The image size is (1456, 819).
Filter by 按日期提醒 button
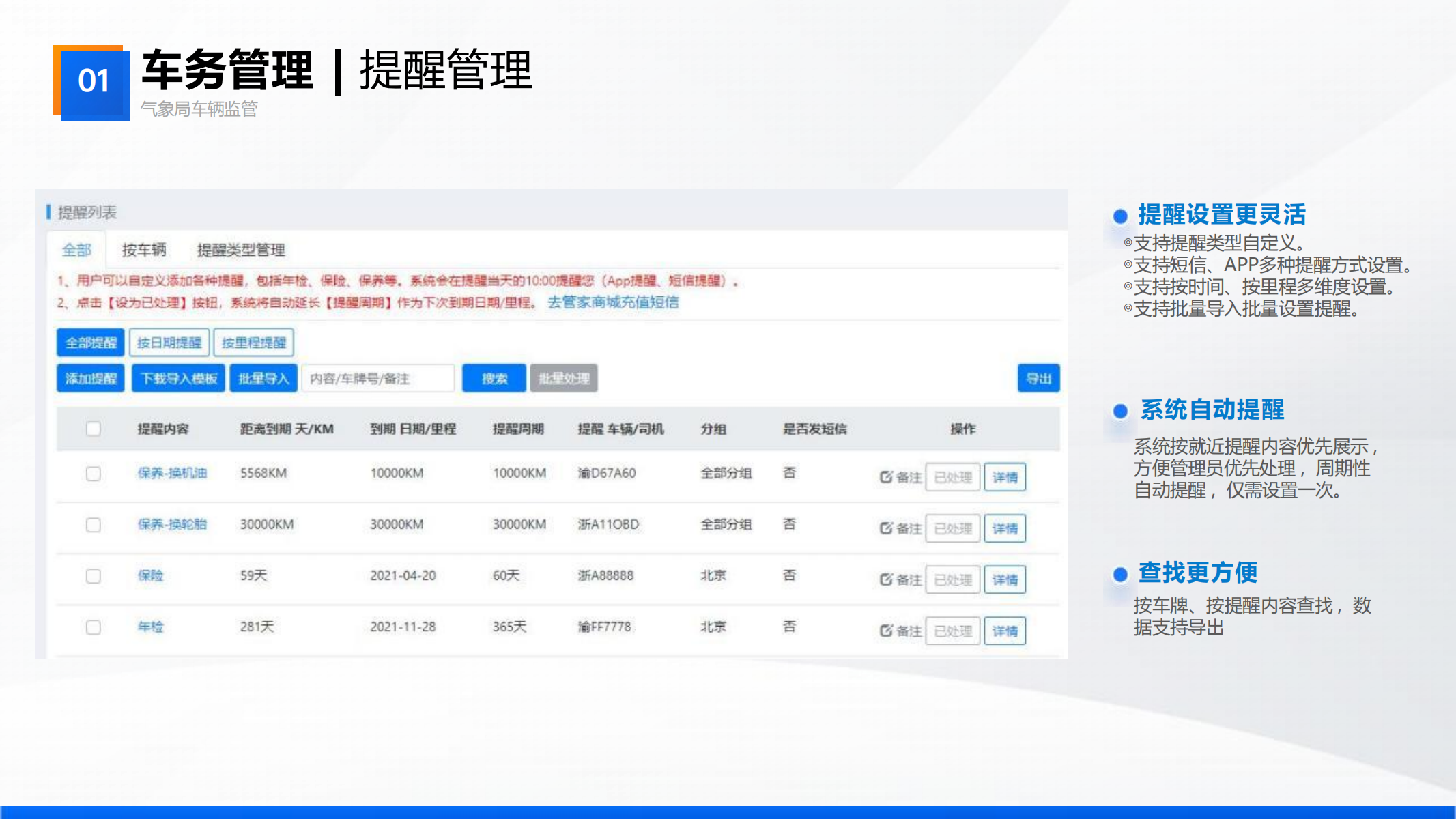coord(169,343)
